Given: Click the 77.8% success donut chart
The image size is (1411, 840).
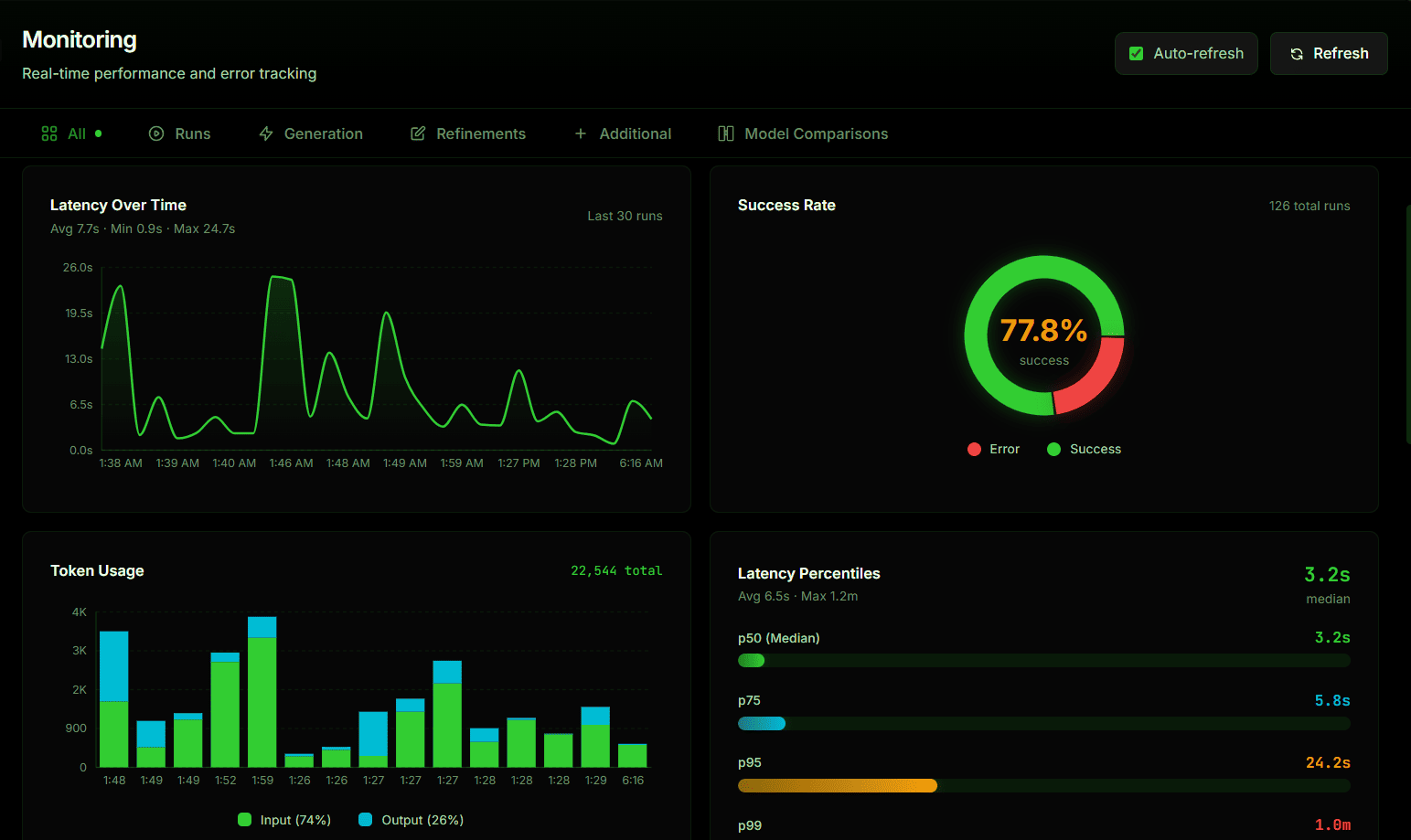Looking at the screenshot, I should [1044, 335].
